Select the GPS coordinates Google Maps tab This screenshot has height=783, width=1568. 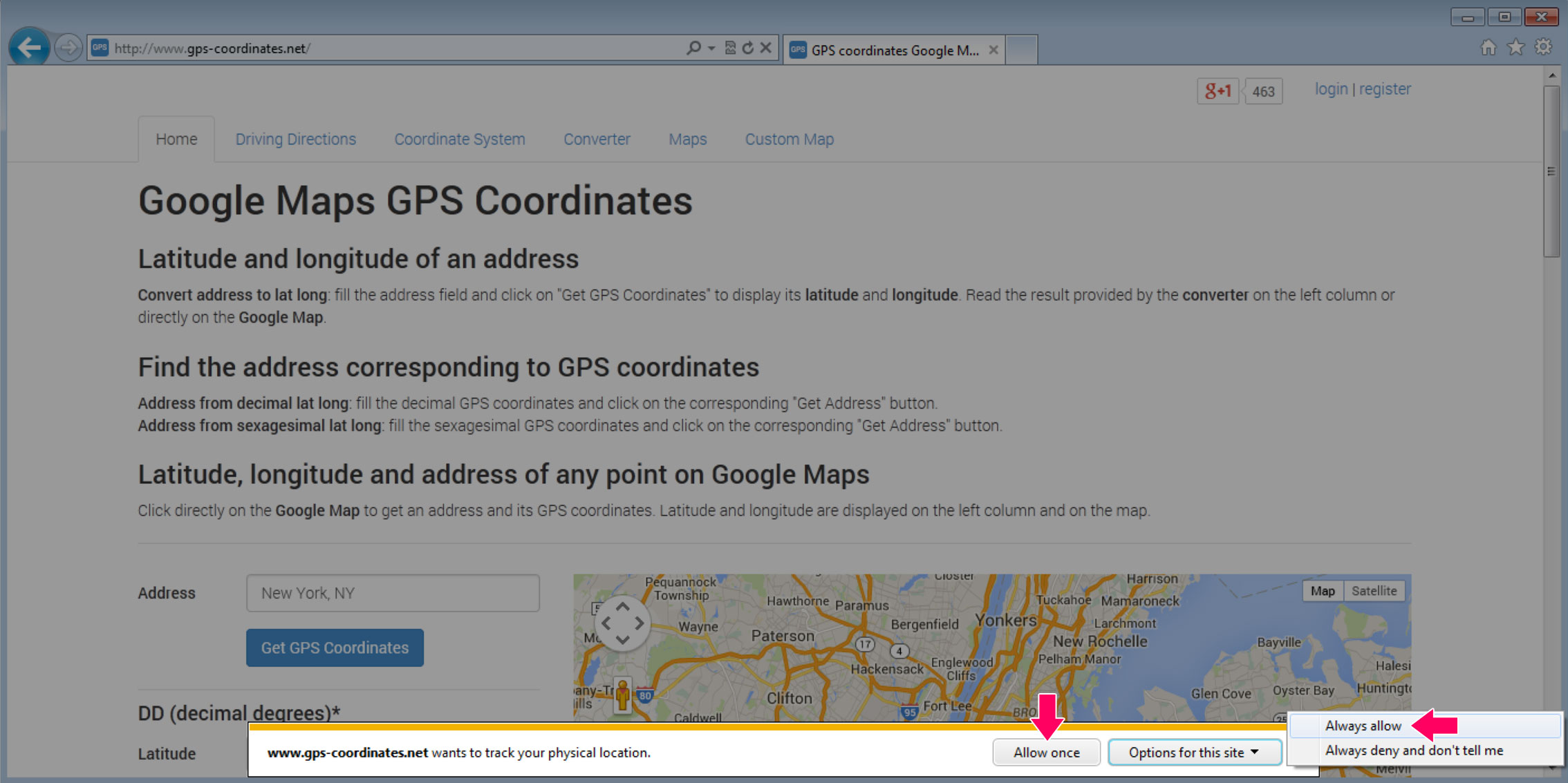click(894, 50)
